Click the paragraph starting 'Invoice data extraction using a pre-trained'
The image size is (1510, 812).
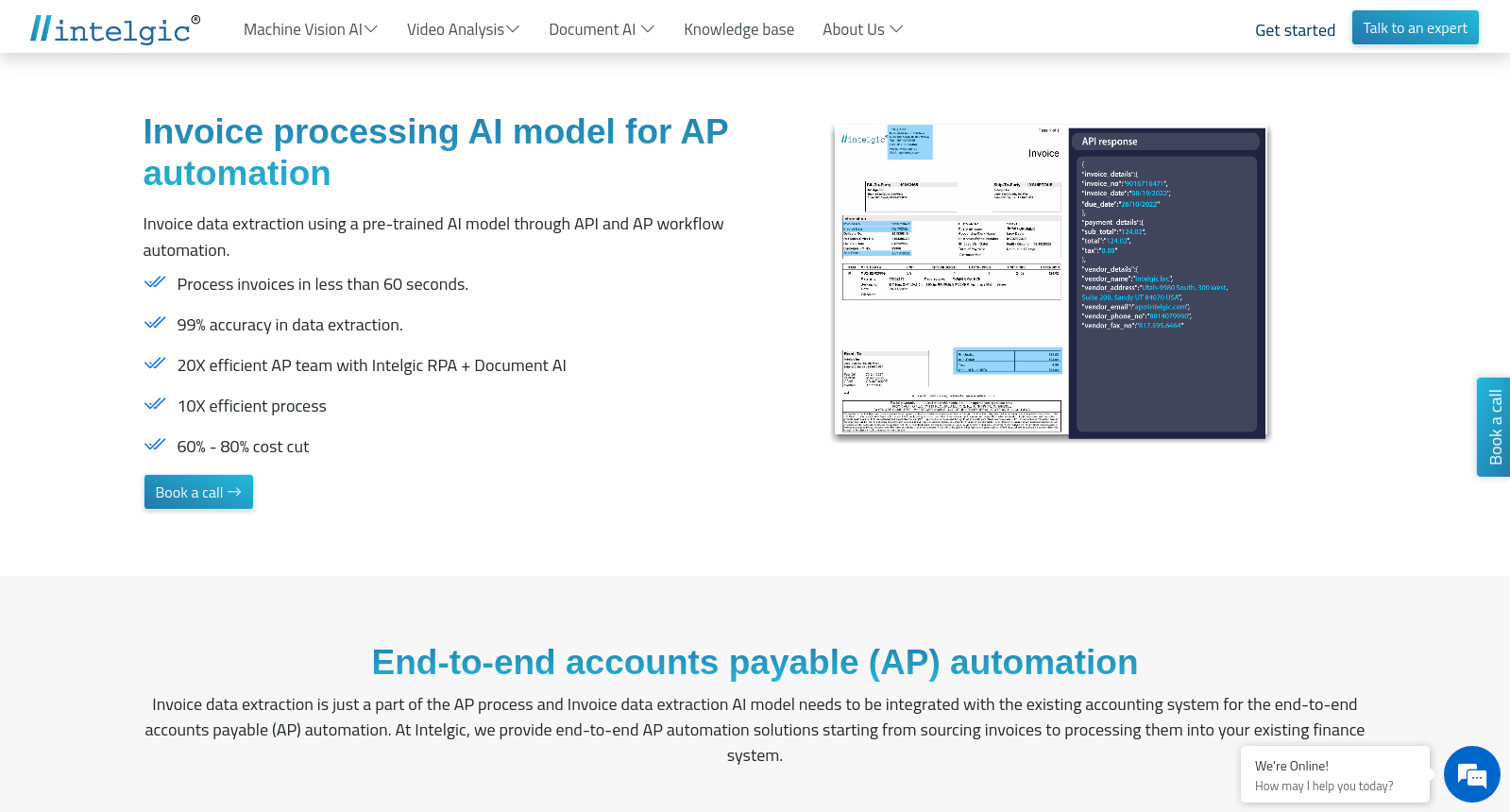[433, 237]
